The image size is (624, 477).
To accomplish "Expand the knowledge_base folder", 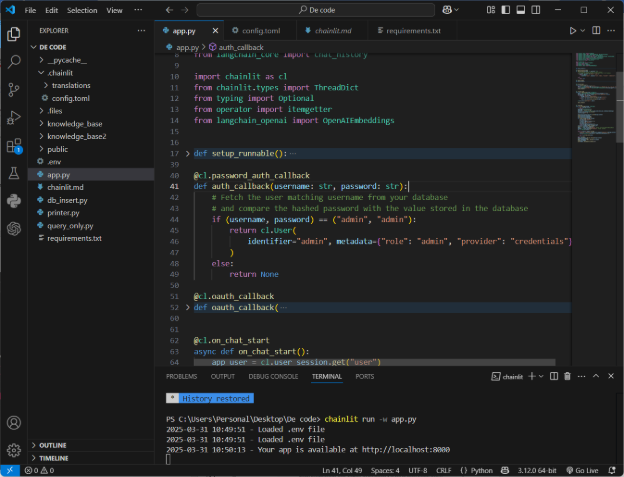I will pos(74,123).
